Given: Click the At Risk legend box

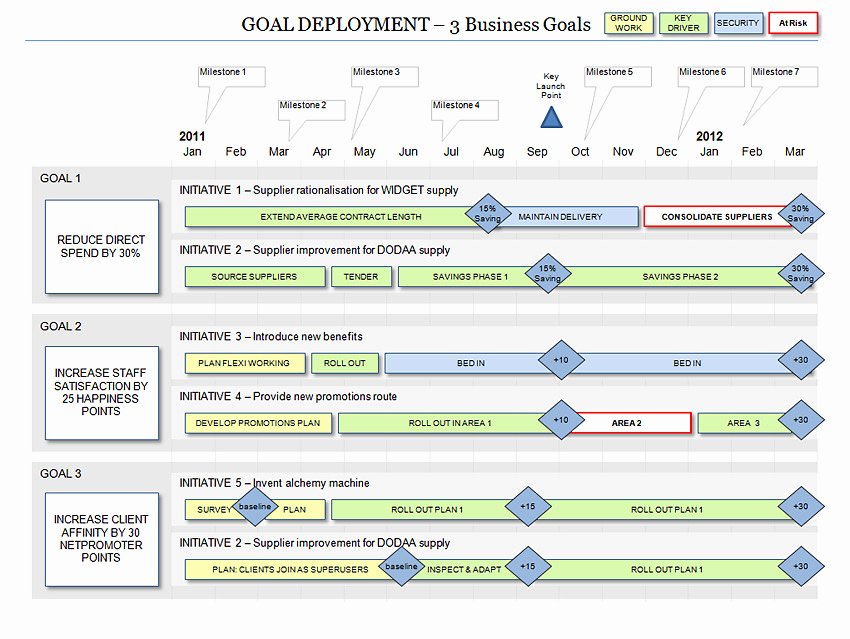Looking at the screenshot, I should (x=793, y=23).
